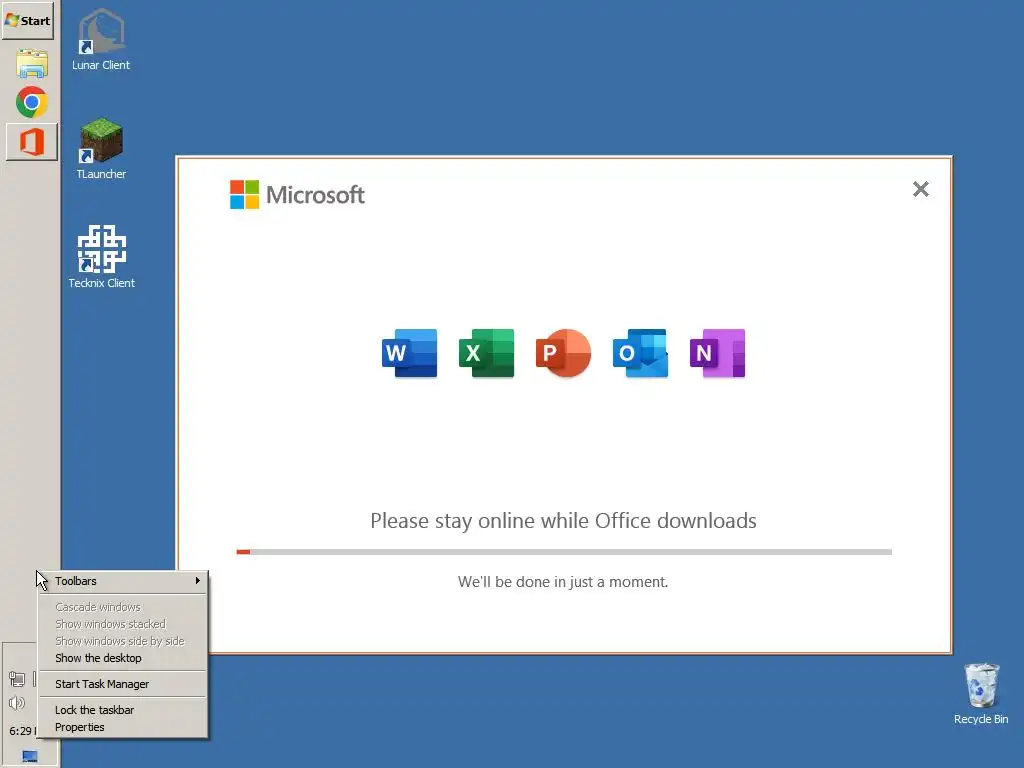Click the Excel icon in the installer

[487, 353]
